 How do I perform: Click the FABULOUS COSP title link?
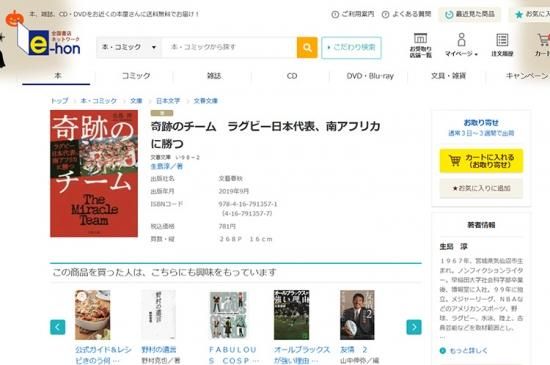(234, 355)
